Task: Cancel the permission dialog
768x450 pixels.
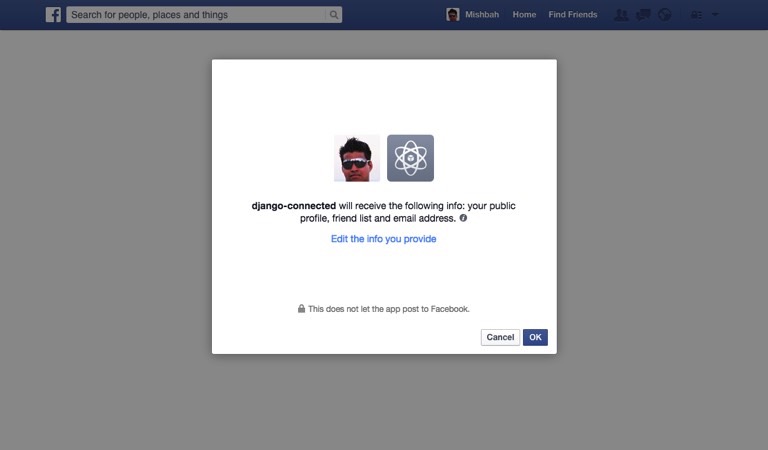Action: (x=500, y=337)
